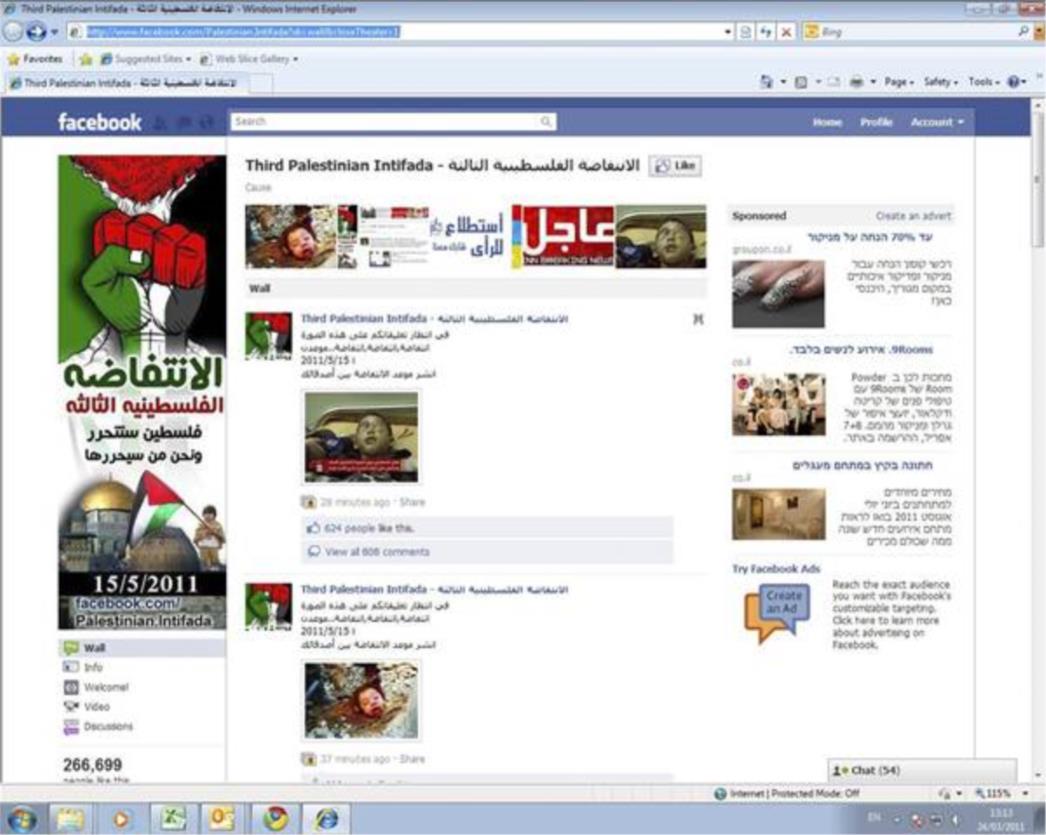Image resolution: width=1046 pixels, height=835 pixels.
Task: Like the Third Palestinian Intifada page
Action: (x=676, y=166)
